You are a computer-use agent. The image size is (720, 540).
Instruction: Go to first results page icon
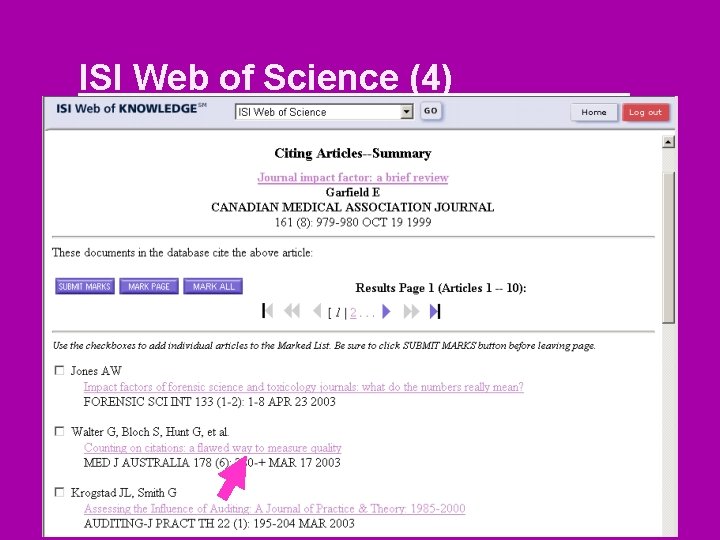click(x=267, y=311)
